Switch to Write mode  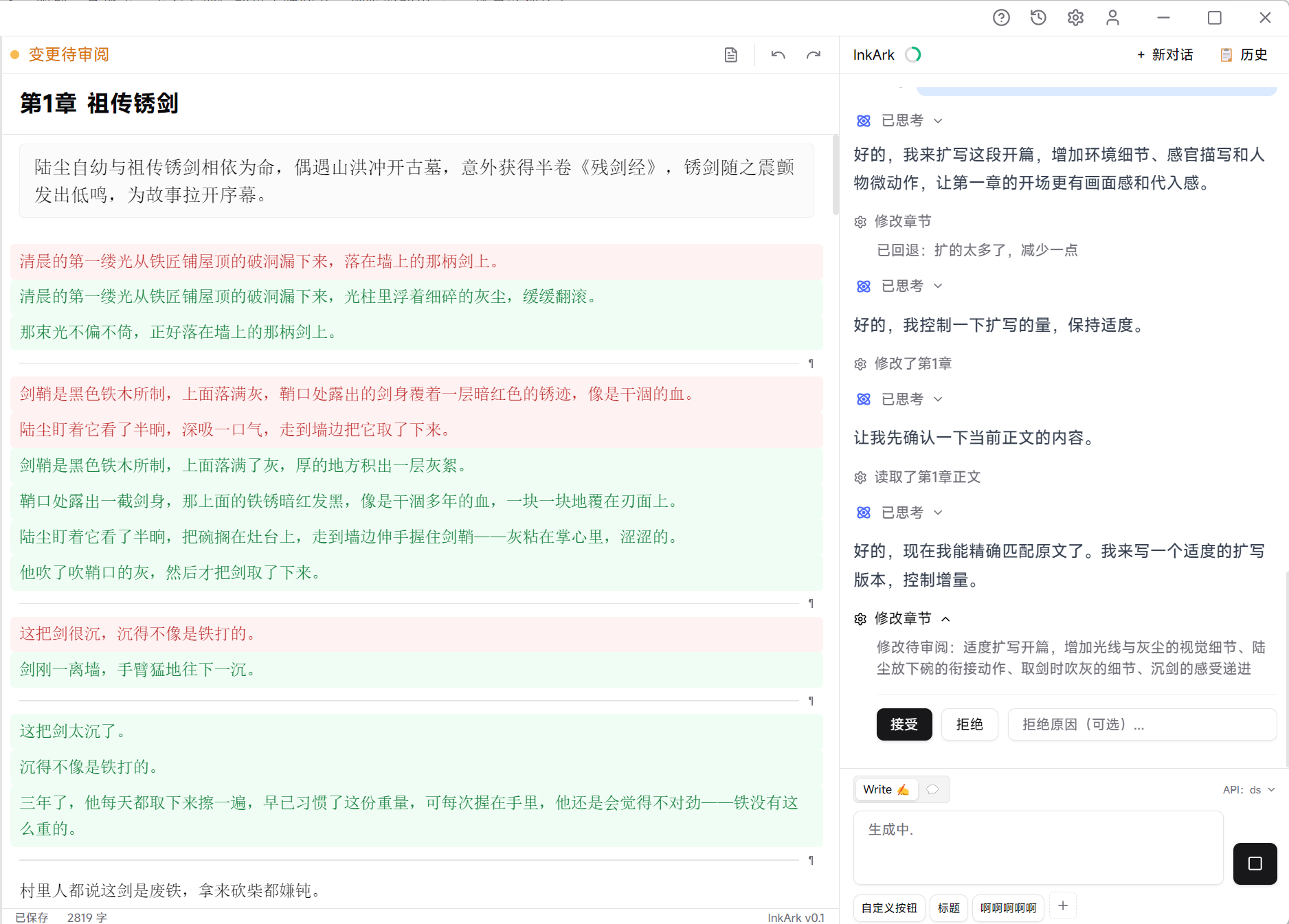[x=886, y=789]
